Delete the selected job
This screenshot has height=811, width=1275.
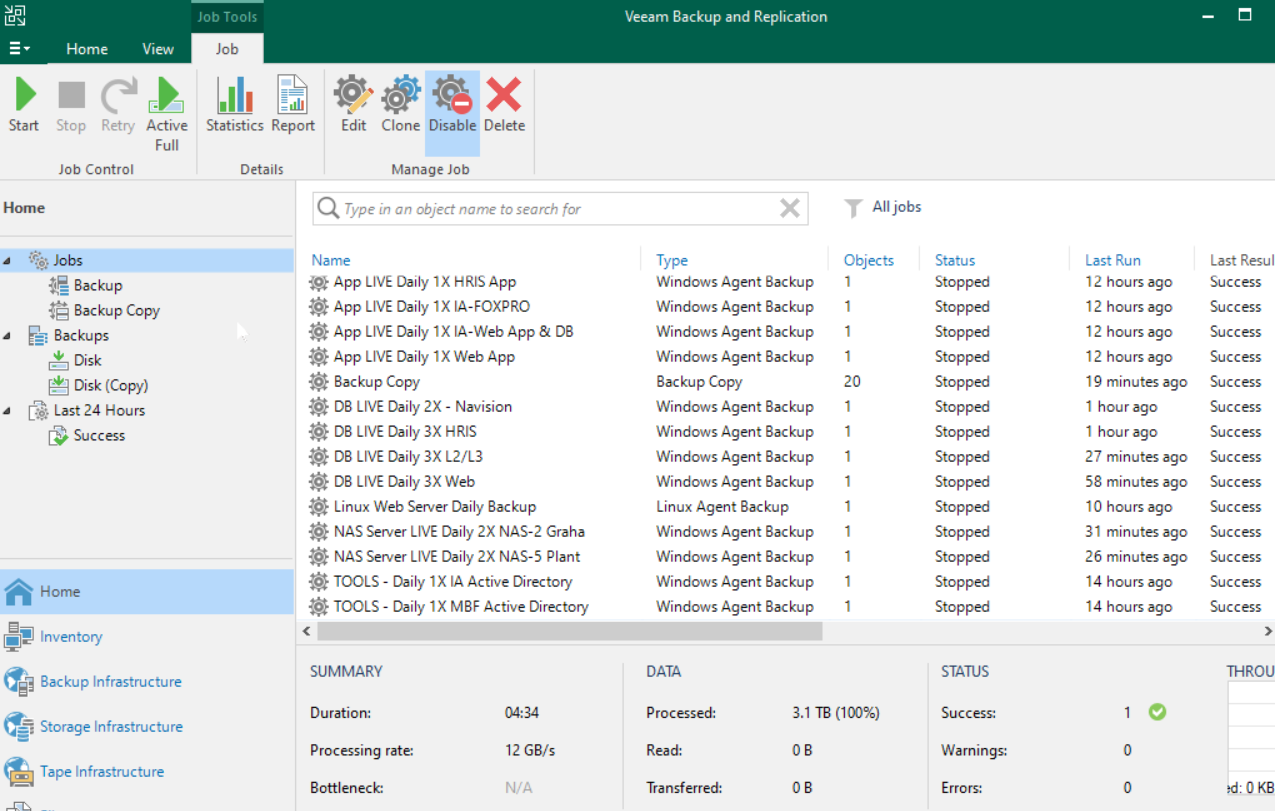coord(504,106)
